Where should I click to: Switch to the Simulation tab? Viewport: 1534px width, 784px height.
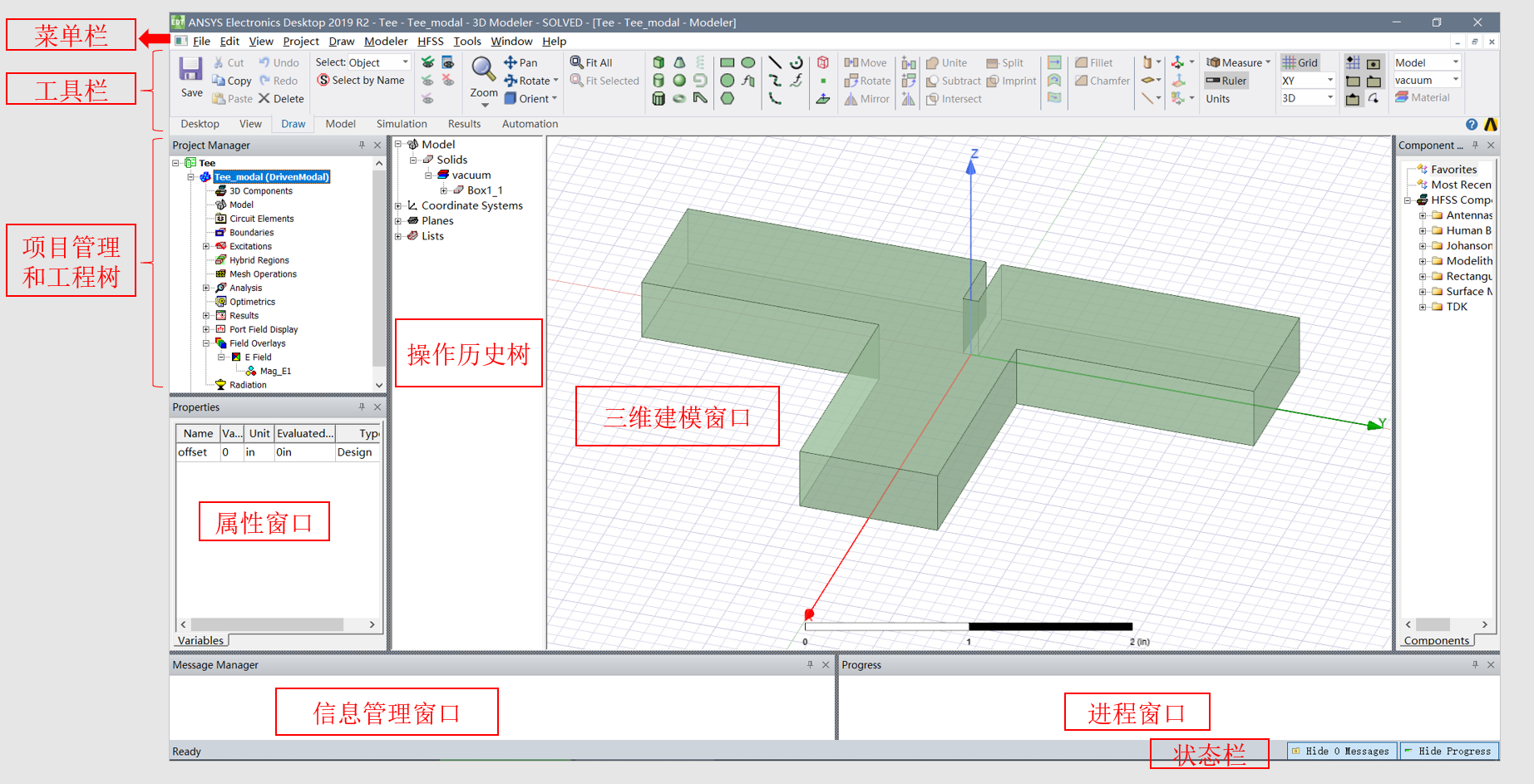(402, 124)
